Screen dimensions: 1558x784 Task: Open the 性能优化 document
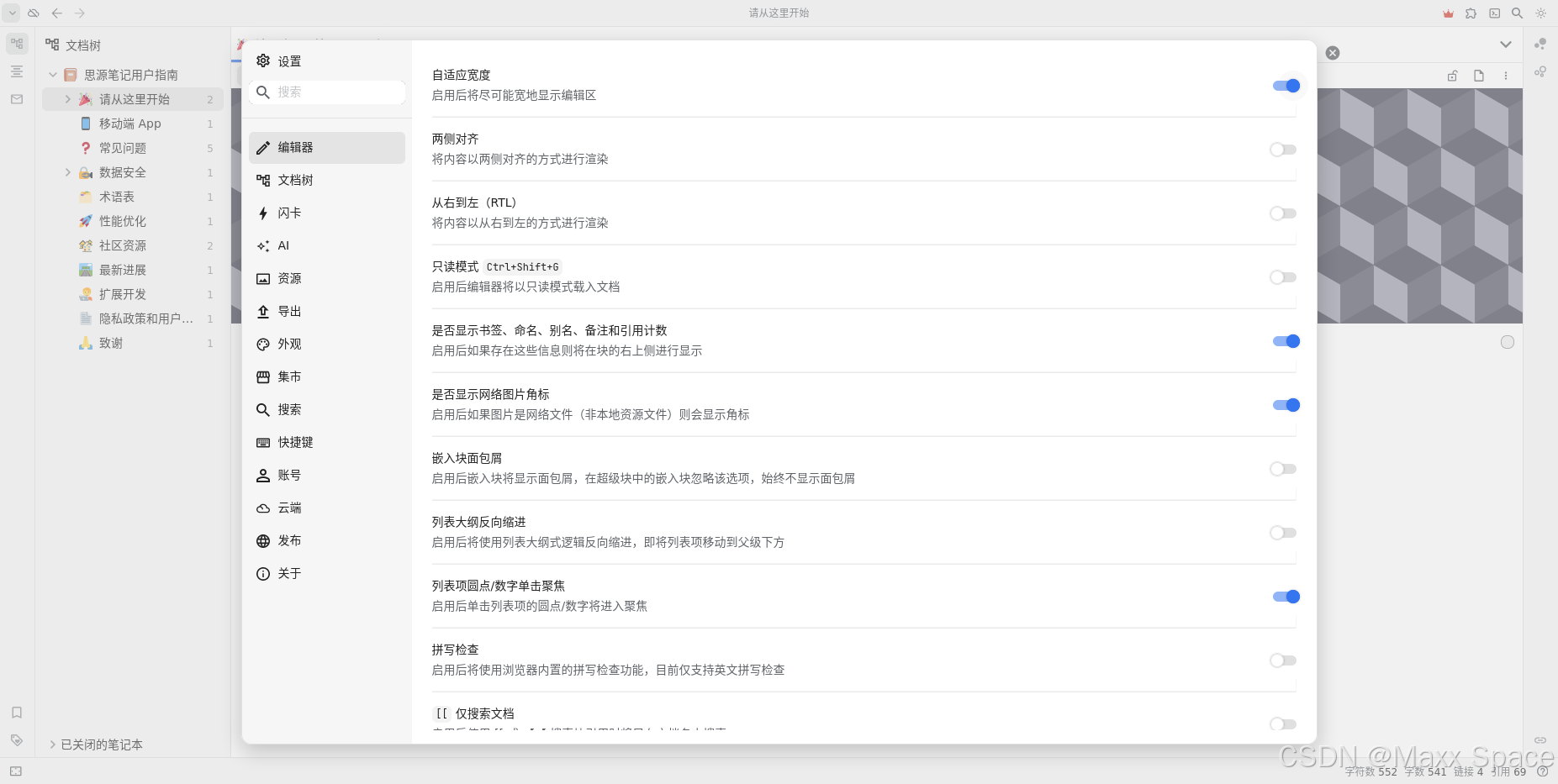pyautogui.click(x=133, y=221)
